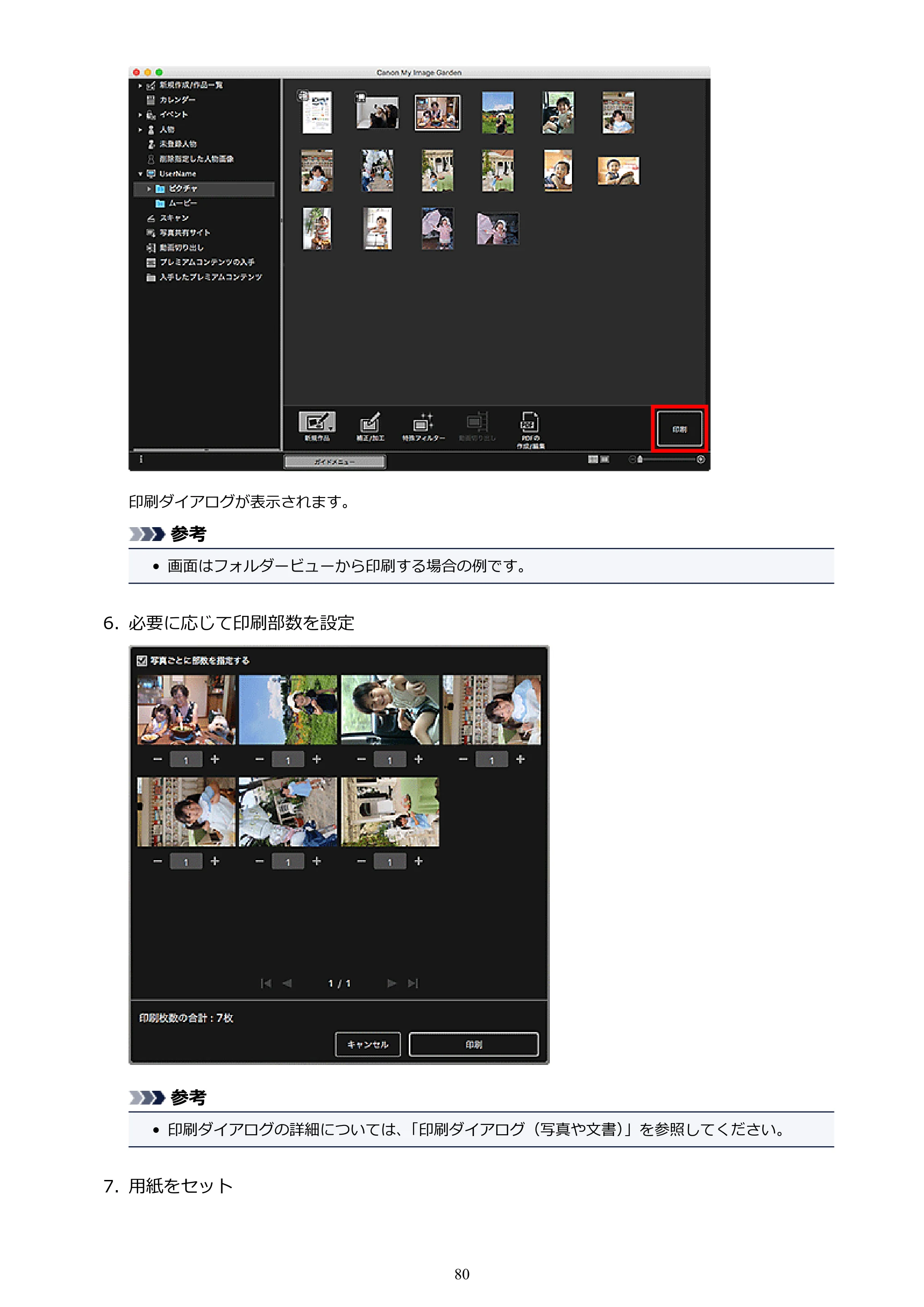Image resolution: width=924 pixels, height=1307 pixels.
Task: Increase copies for the blue-sky flower field photo
Action: pyautogui.click(x=317, y=760)
